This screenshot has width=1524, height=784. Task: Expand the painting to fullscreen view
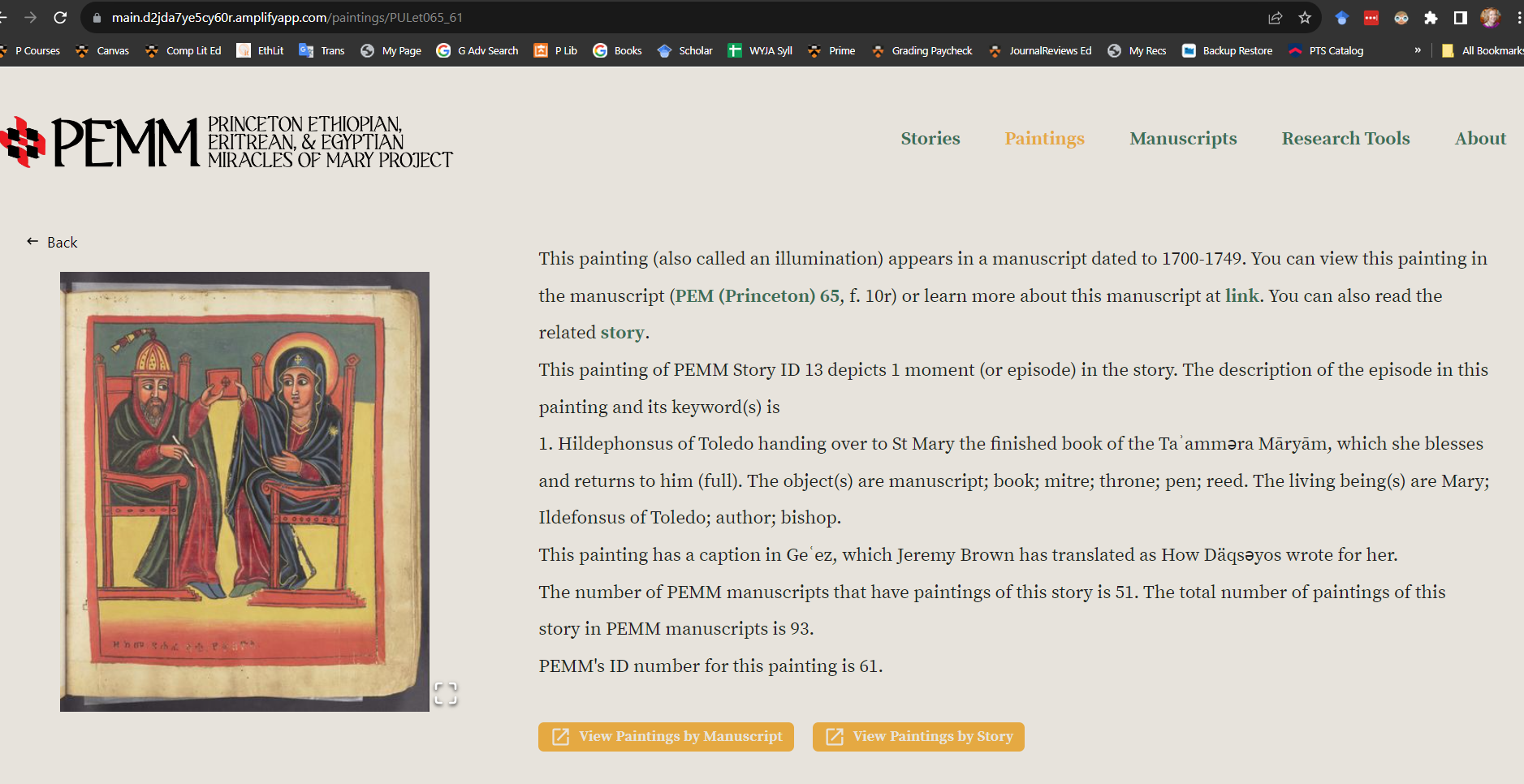pos(447,692)
